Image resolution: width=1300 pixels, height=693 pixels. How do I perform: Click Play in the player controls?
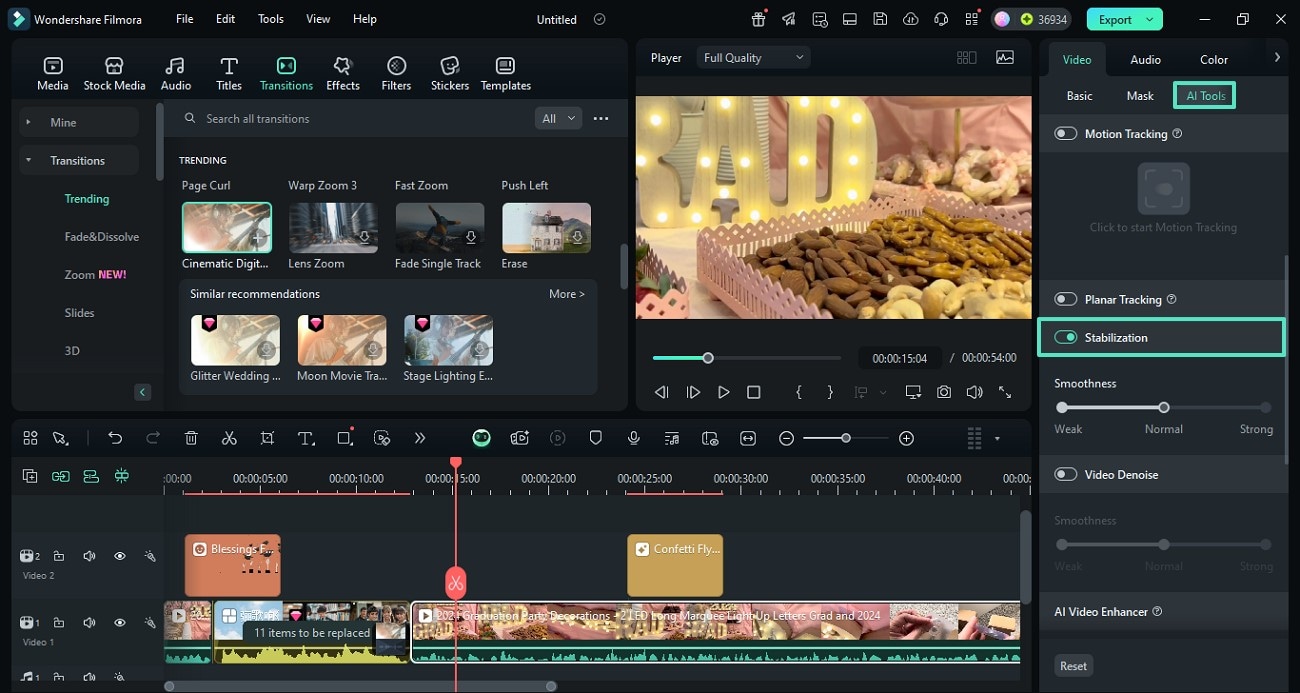(x=724, y=392)
